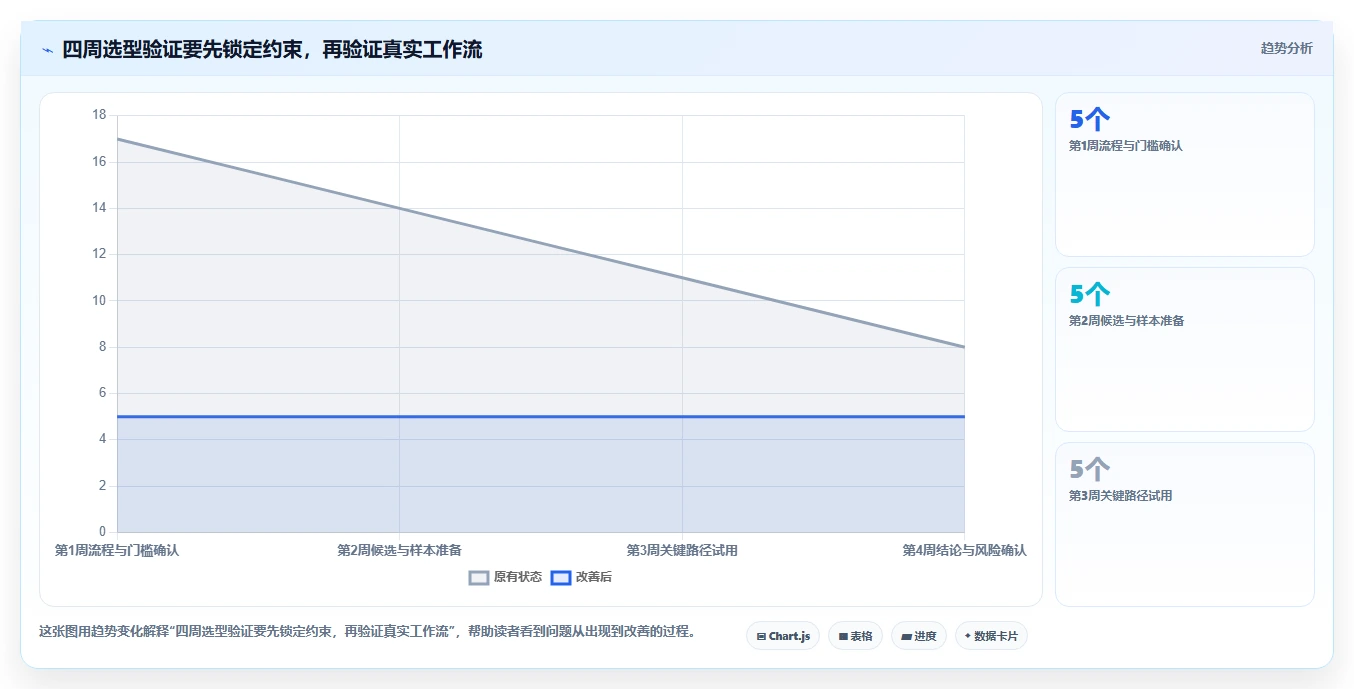Viewport: 1354px width, 689px height.
Task: Click the y-axis value 18
Action: tap(99, 115)
